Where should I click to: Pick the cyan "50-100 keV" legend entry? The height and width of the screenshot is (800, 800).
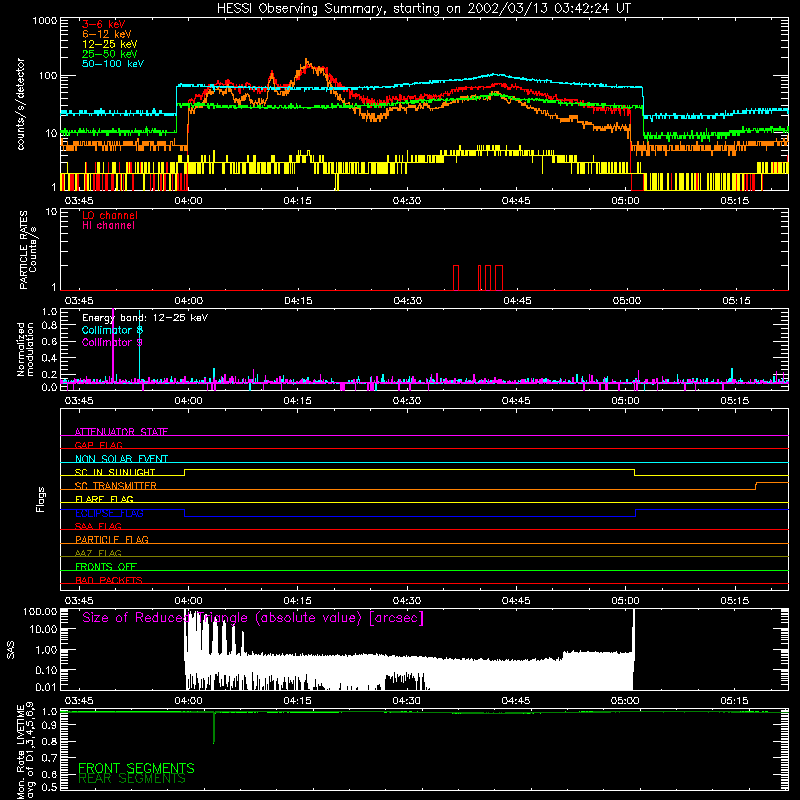coord(113,64)
